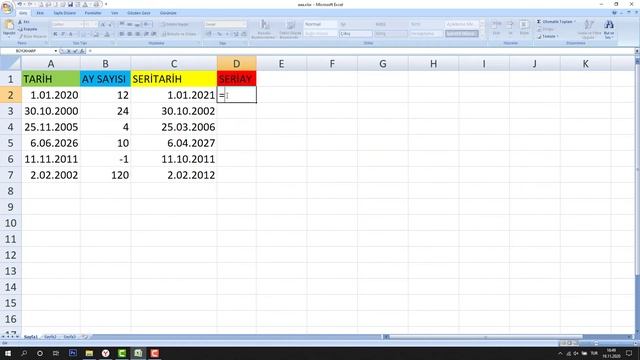This screenshot has height=360, width=640.
Task: Click the fx insert function icon
Action: point(82,51)
